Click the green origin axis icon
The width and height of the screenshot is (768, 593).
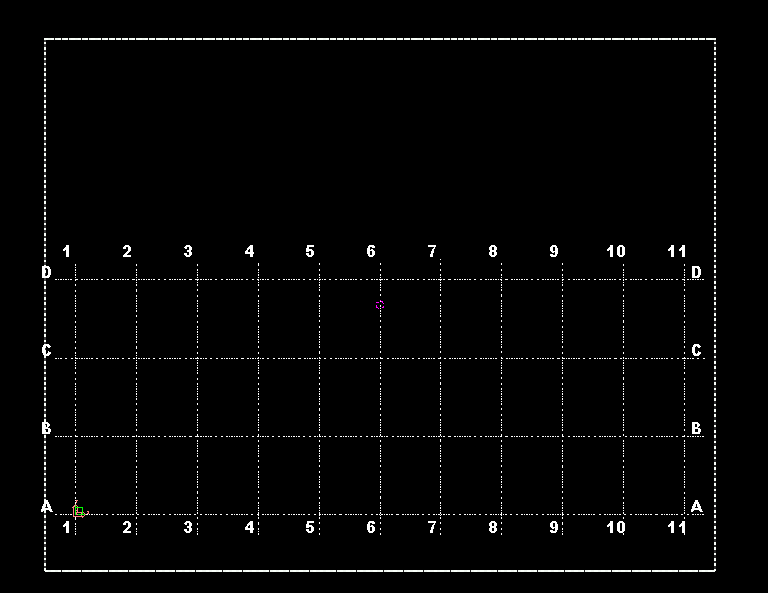(79, 511)
